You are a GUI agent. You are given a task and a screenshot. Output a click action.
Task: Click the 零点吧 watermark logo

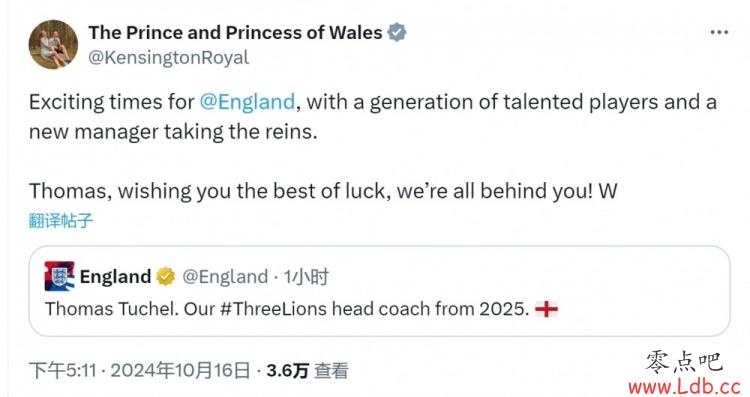click(684, 362)
